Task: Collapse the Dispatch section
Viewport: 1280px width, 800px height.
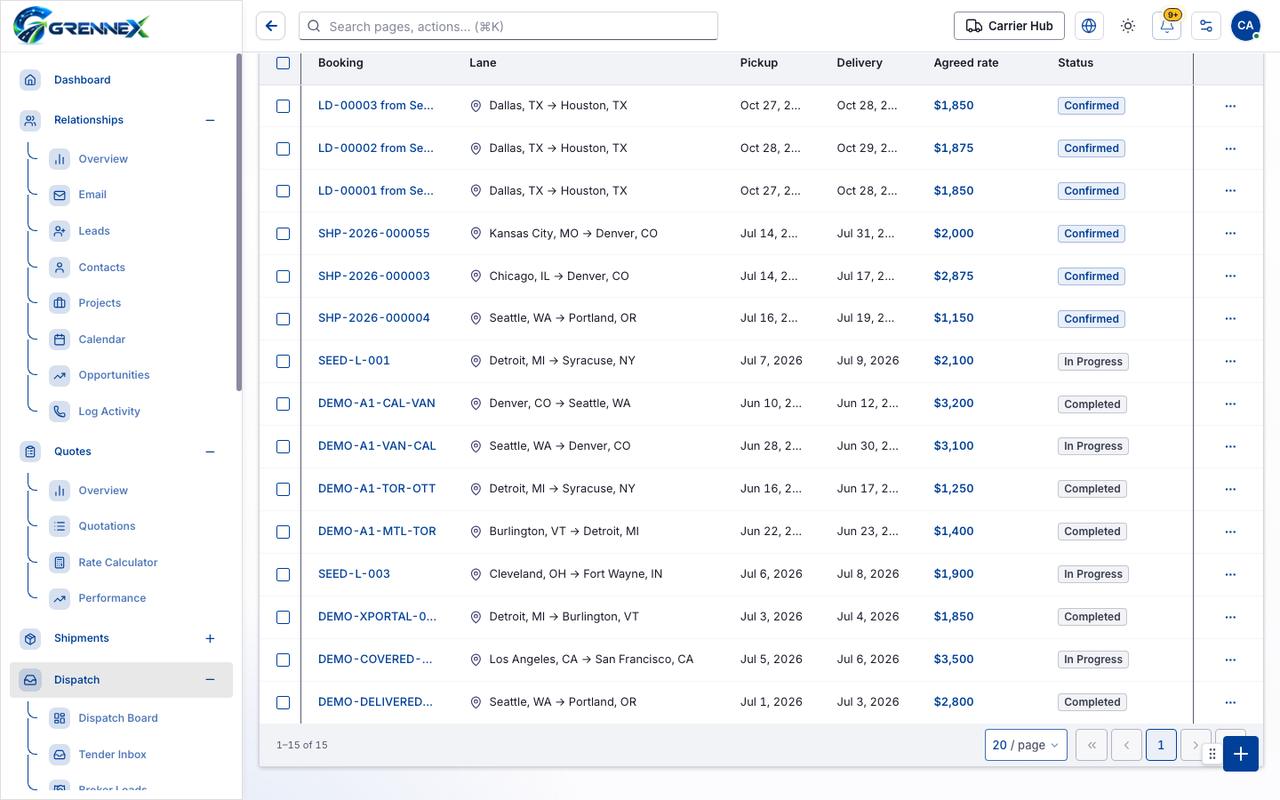Action: (x=210, y=680)
